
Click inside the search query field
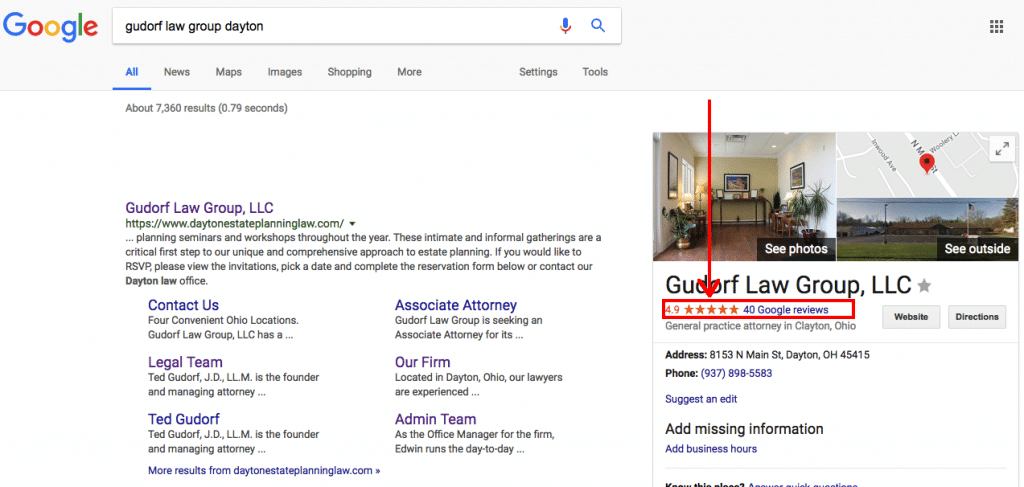pos(330,26)
